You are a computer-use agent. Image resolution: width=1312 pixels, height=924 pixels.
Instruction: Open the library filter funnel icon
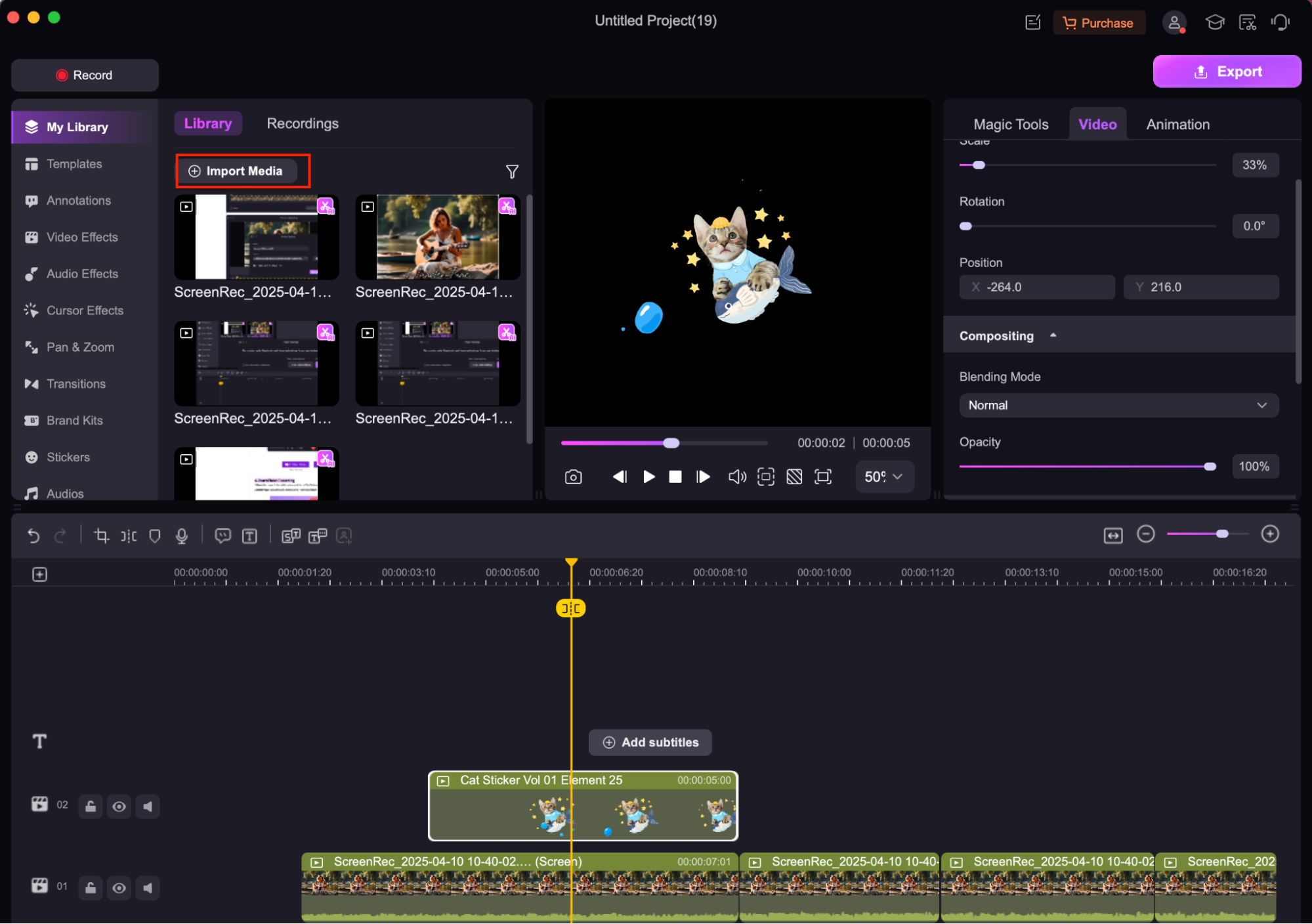pyautogui.click(x=512, y=171)
